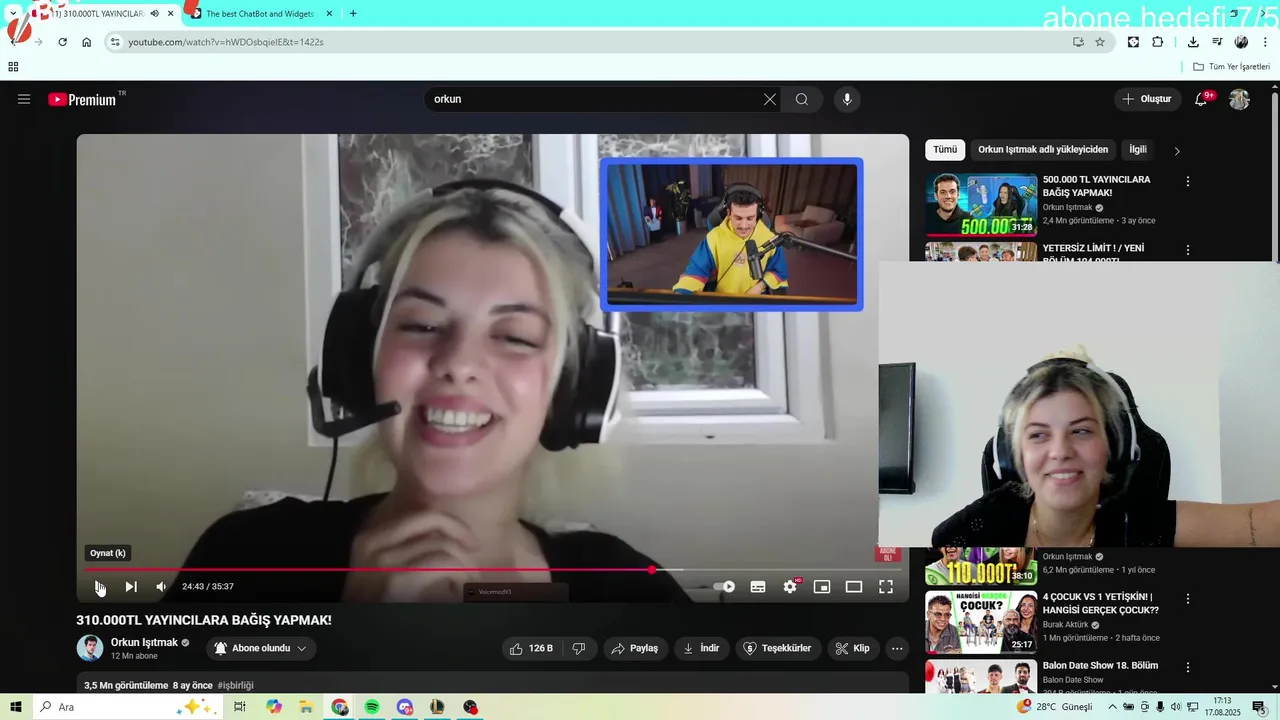Image resolution: width=1280 pixels, height=720 pixels.
Task: Open Chrome extensions puzzle icon
Action: (1158, 42)
